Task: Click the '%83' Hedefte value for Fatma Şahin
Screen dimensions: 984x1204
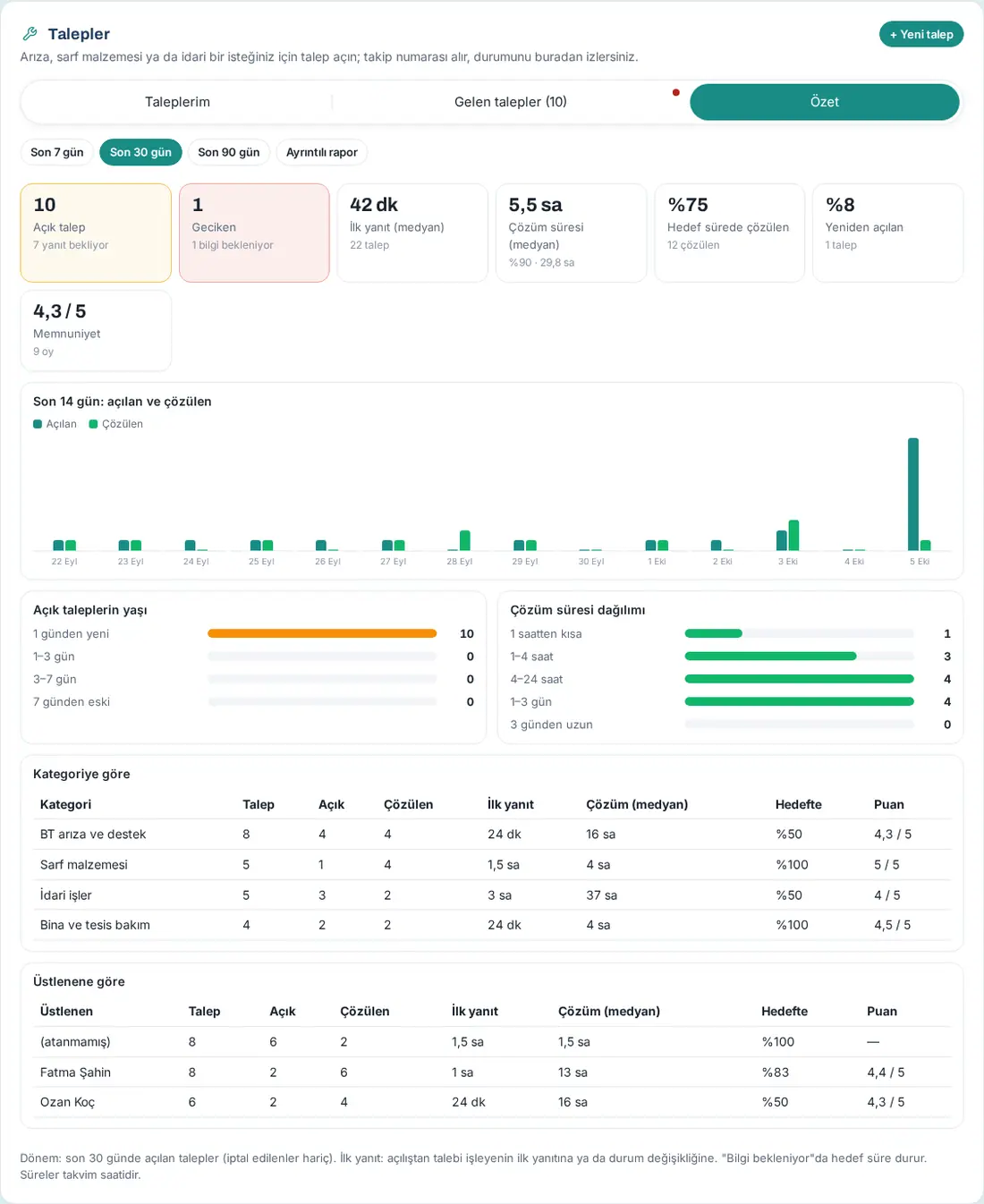Action: [x=775, y=1073]
